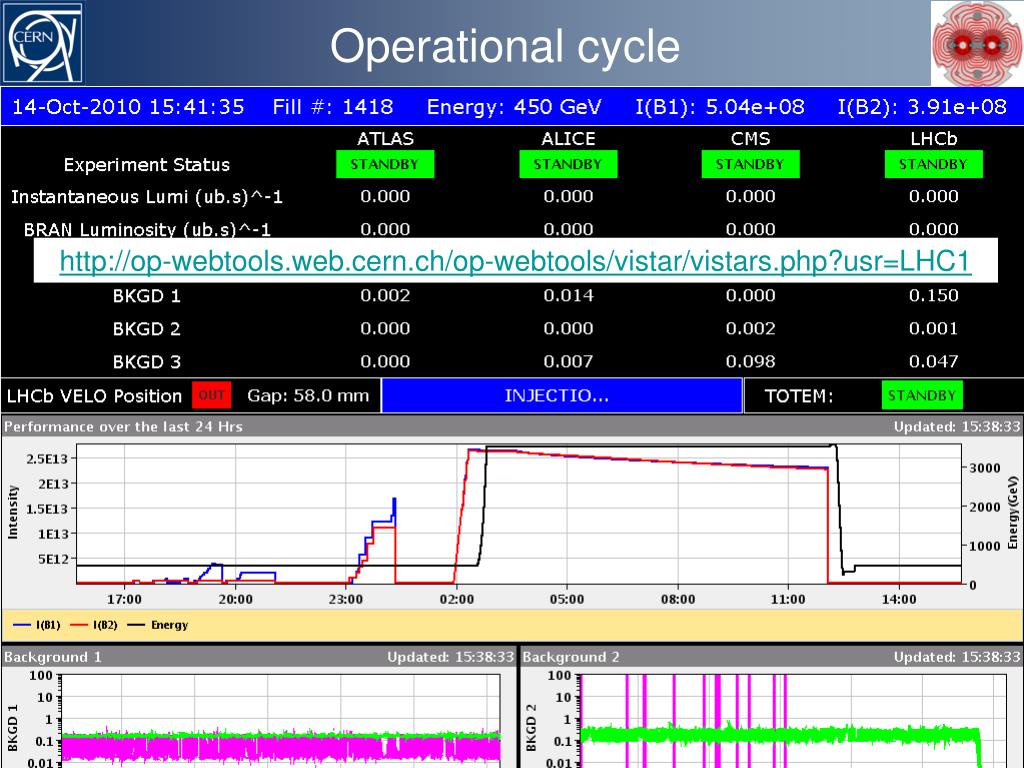Click the Background 1 BKGD plot area
The height and width of the screenshot is (768, 1024).
pyautogui.click(x=281, y=721)
